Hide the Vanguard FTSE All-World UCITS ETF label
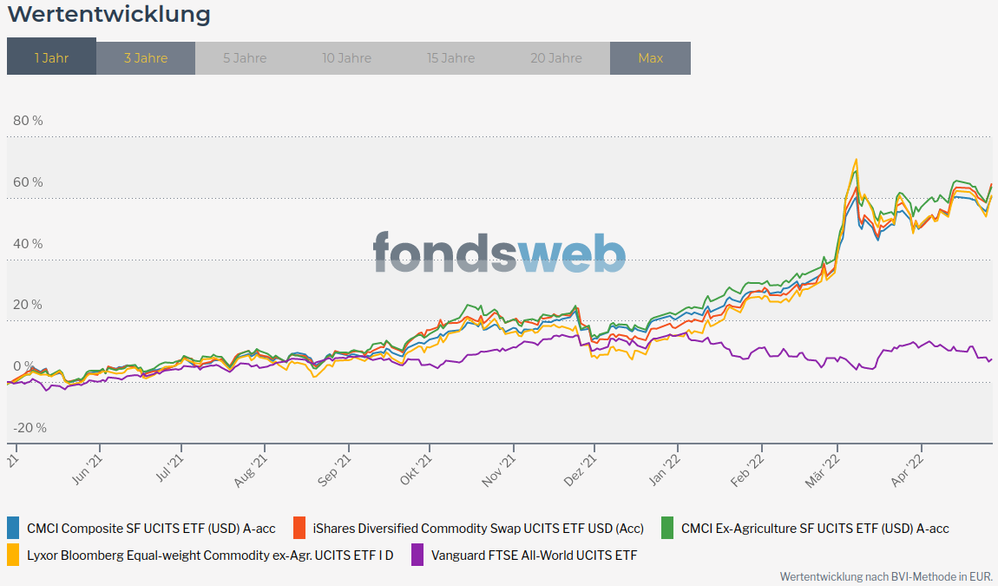998x586 pixels. (534, 555)
